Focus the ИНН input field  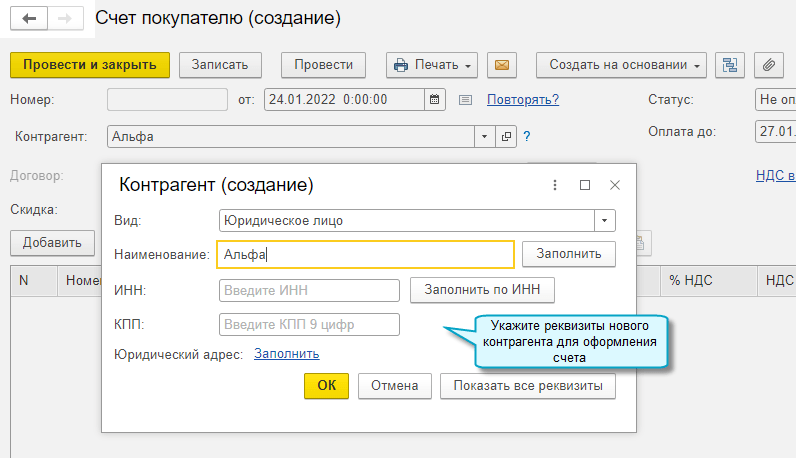pos(309,290)
